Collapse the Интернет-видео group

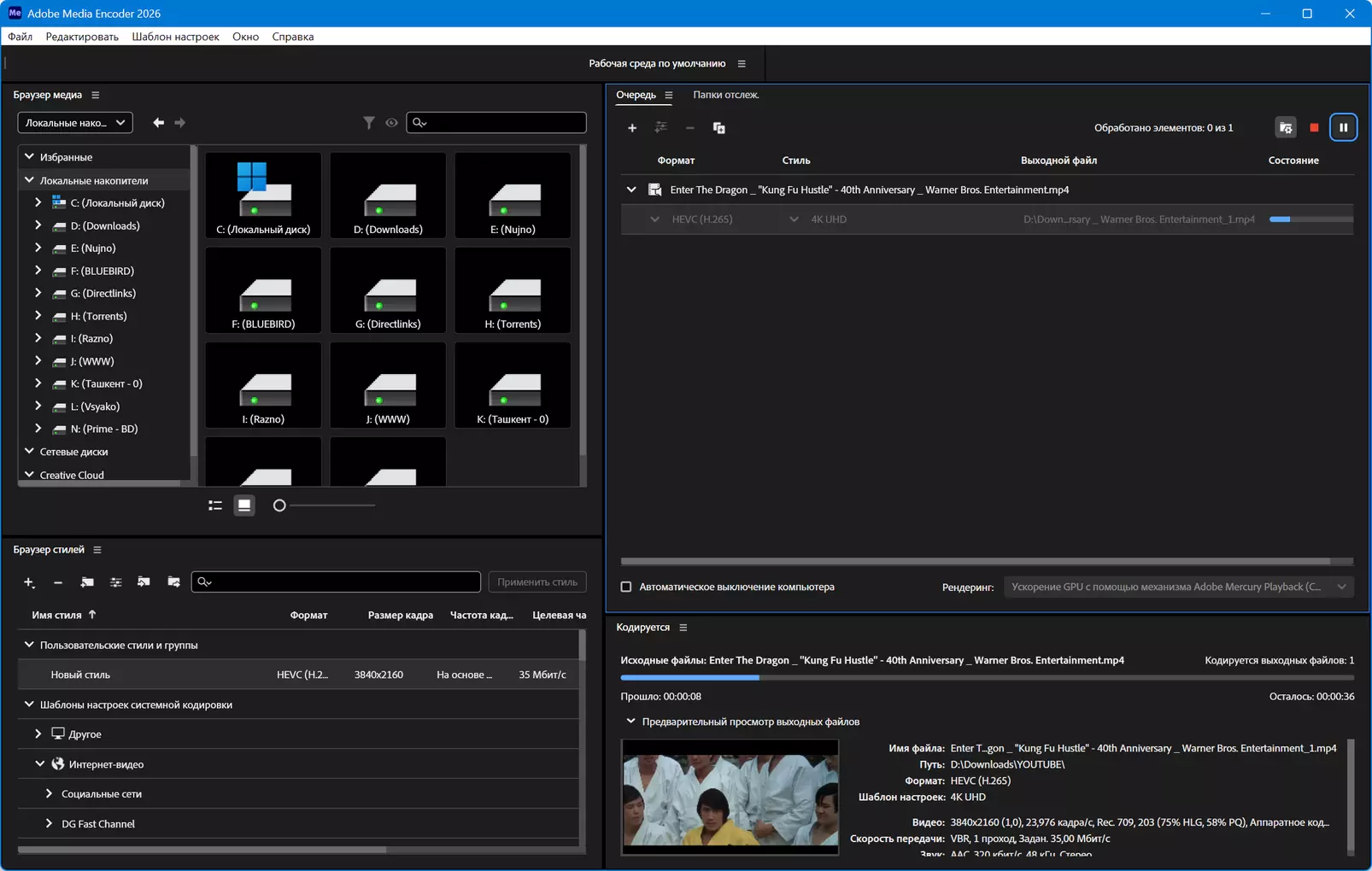[39, 764]
